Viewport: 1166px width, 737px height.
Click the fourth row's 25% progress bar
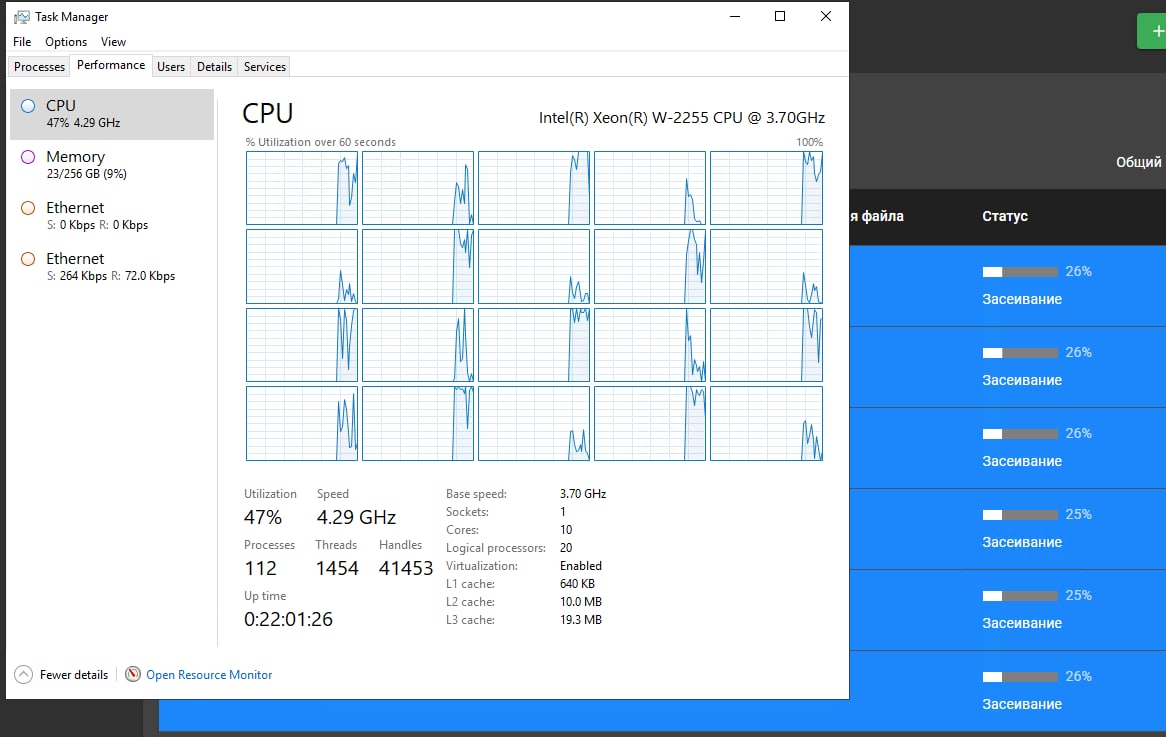[x=1020, y=515]
